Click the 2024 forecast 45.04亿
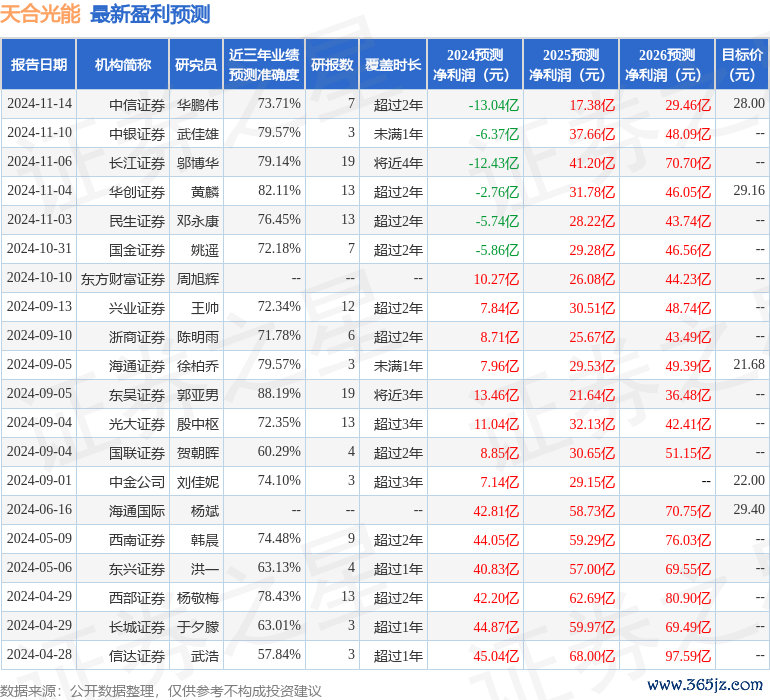Screen dimensions: 770x700 496,656
